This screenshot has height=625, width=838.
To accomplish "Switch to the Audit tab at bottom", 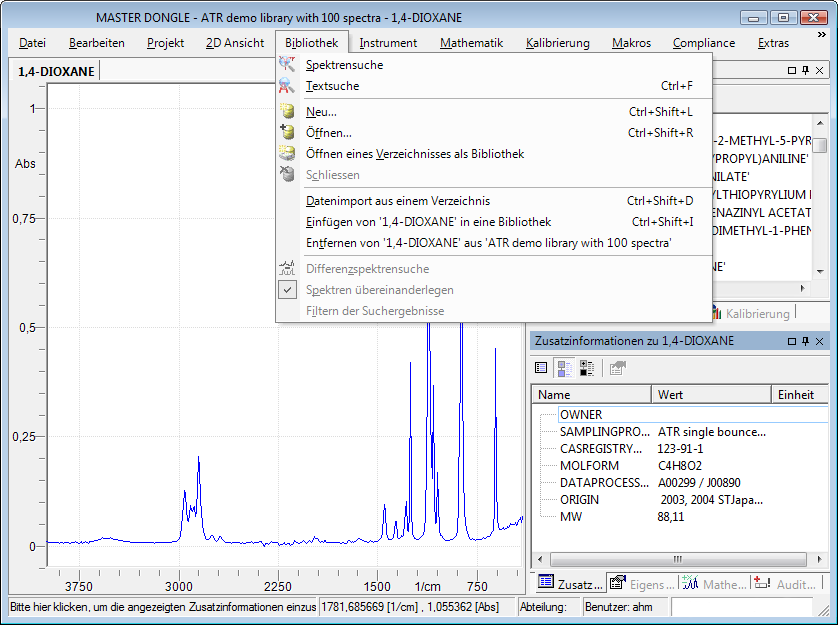I will point(786,584).
